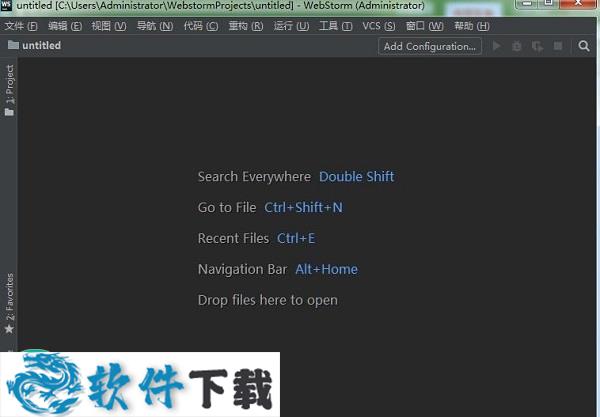Screen dimensions: 600x417
Task: Click the WebStorm WS title bar icon
Action: click(7, 5)
